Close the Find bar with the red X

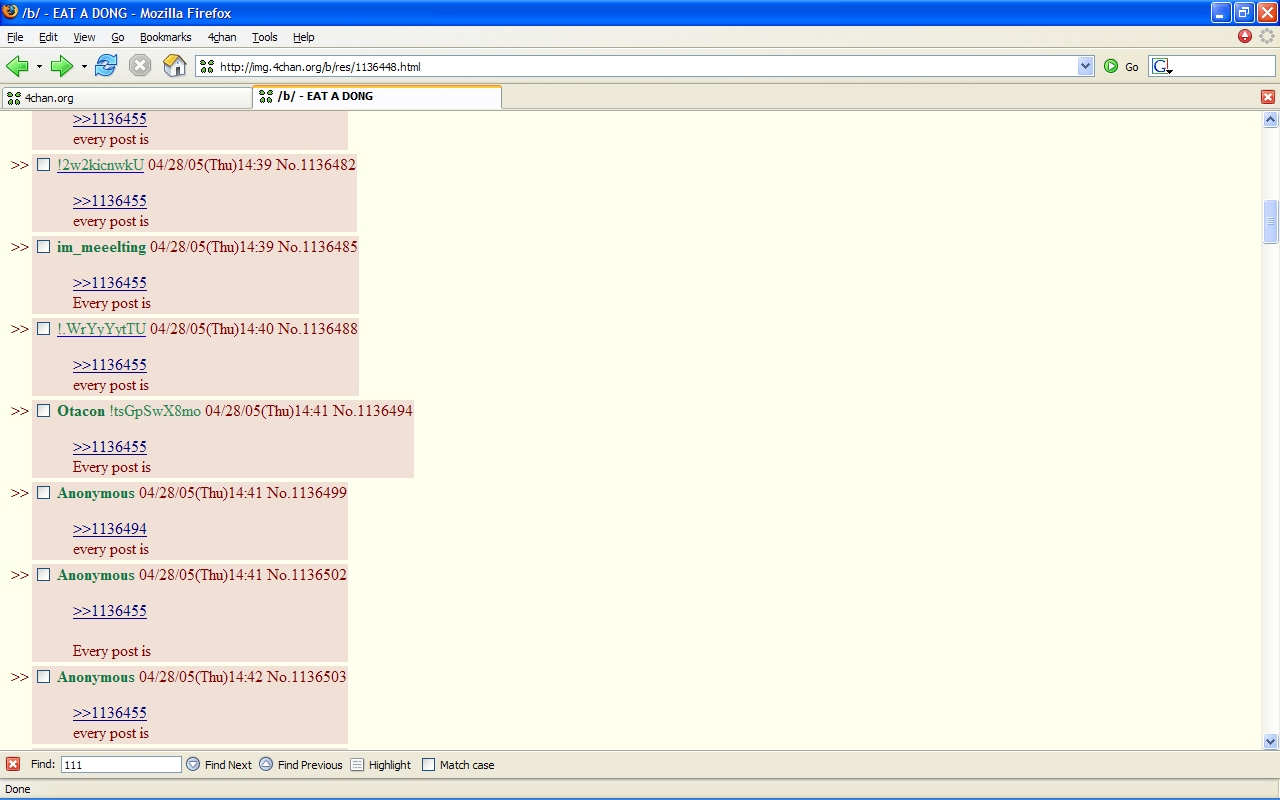[x=13, y=764]
